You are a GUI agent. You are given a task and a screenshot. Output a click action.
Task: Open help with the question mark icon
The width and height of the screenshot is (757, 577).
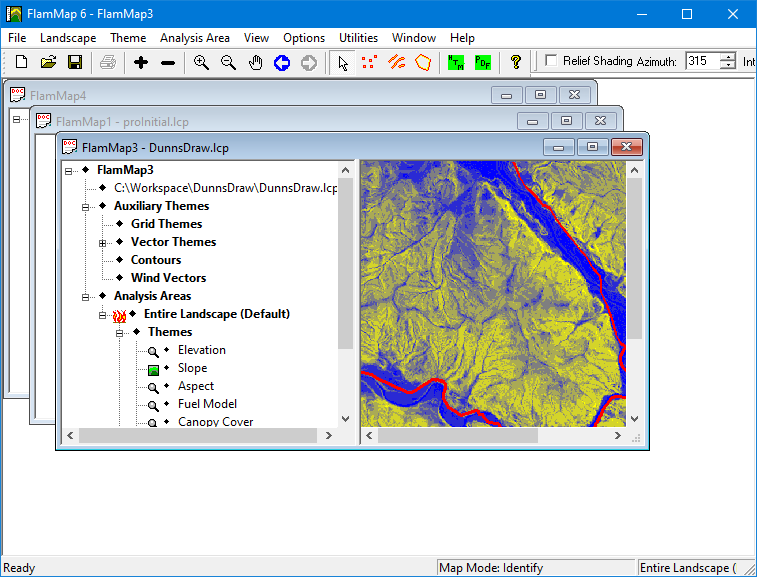[x=516, y=62]
